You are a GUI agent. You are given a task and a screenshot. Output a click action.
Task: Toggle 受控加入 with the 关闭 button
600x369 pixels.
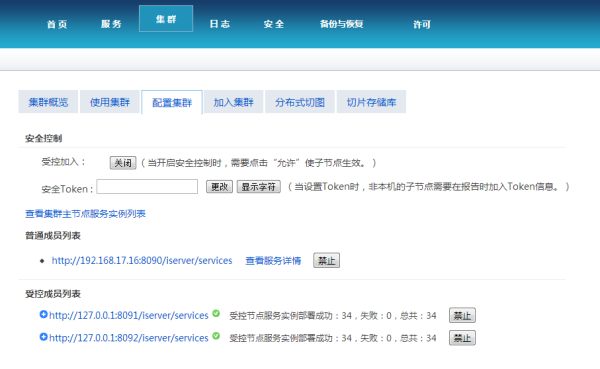(x=123, y=163)
